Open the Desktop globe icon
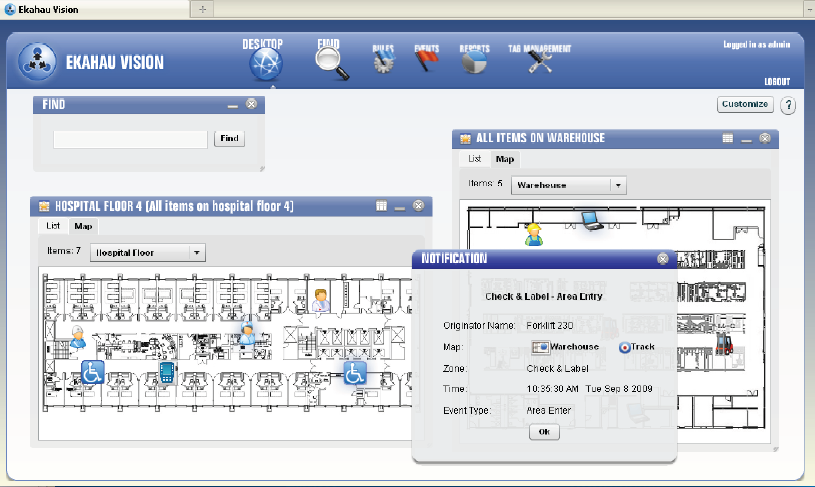Screen dimensions: 815x487 click(265, 64)
